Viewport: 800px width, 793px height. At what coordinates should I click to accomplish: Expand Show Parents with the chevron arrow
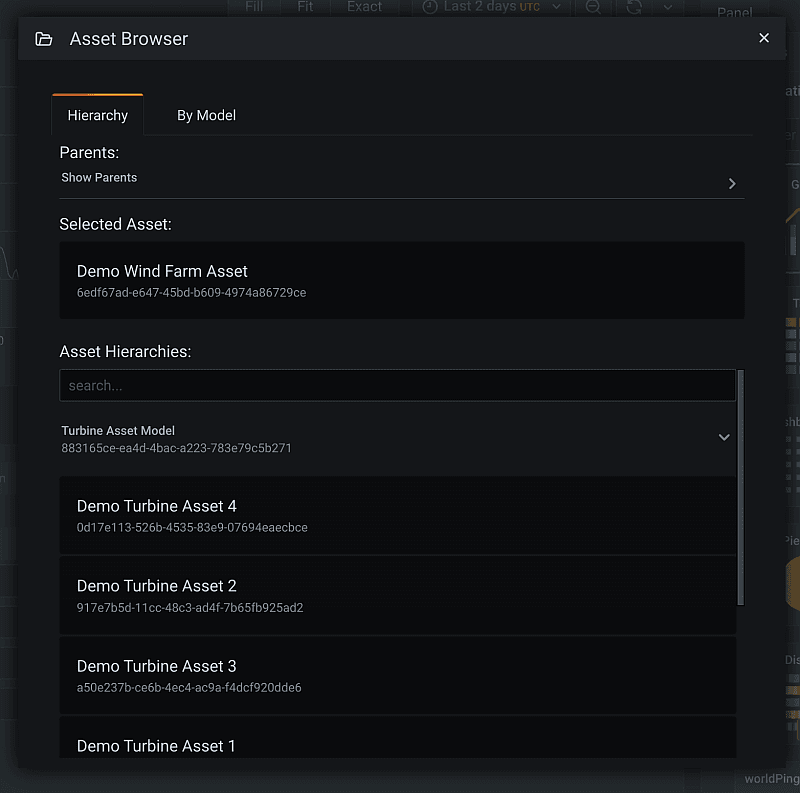click(732, 184)
